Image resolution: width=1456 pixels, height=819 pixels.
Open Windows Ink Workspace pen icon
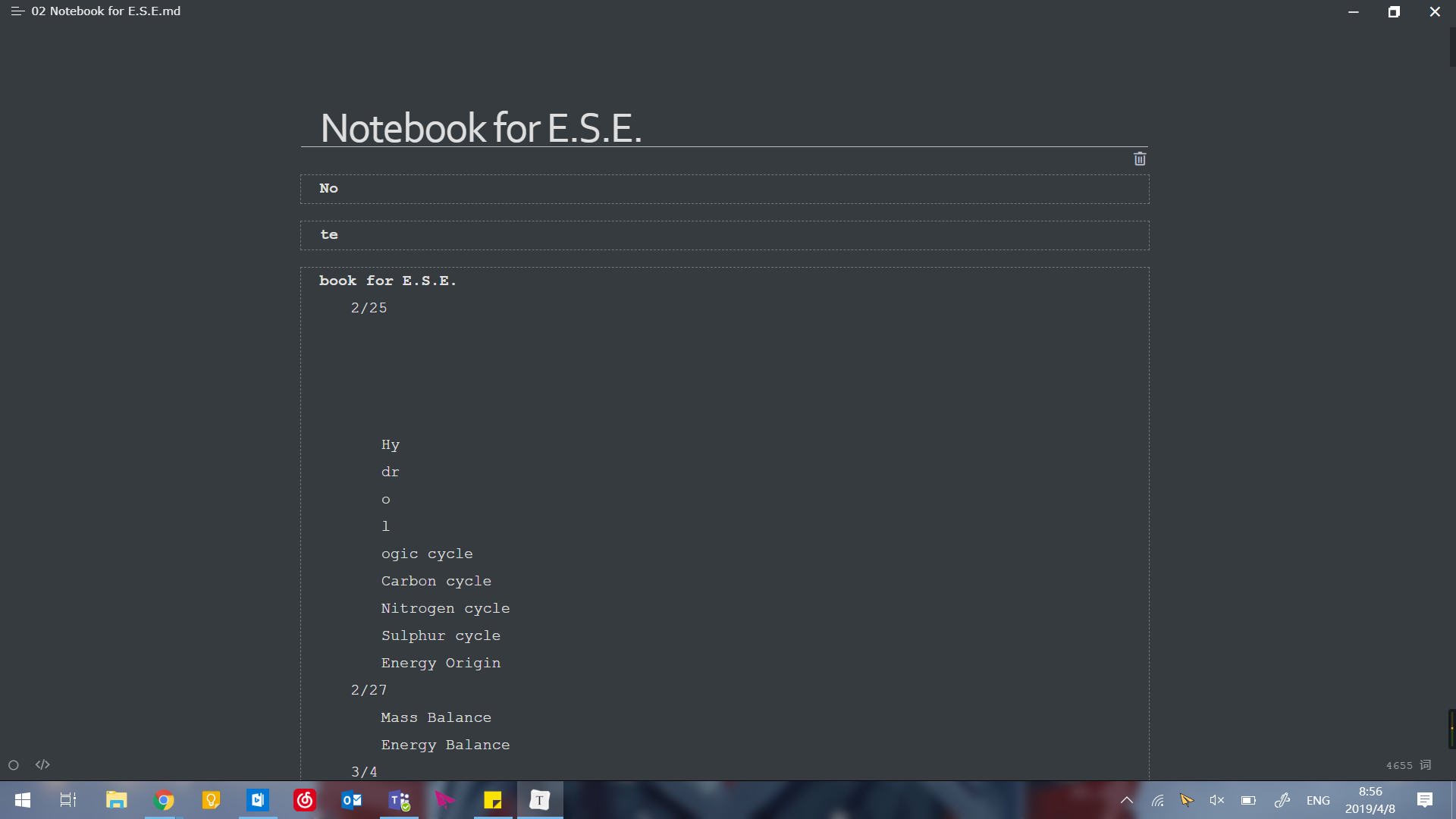(x=1282, y=800)
